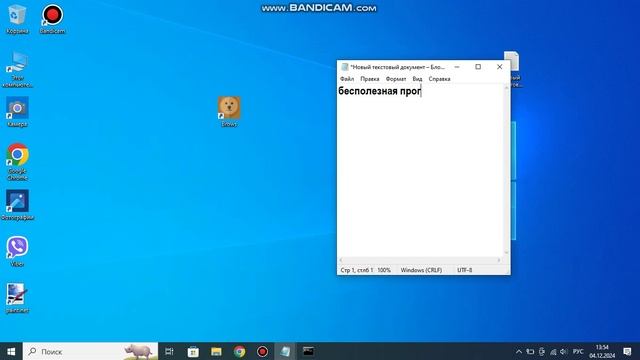Close the Notepad window
The width and height of the screenshot is (640, 360).
click(500, 67)
